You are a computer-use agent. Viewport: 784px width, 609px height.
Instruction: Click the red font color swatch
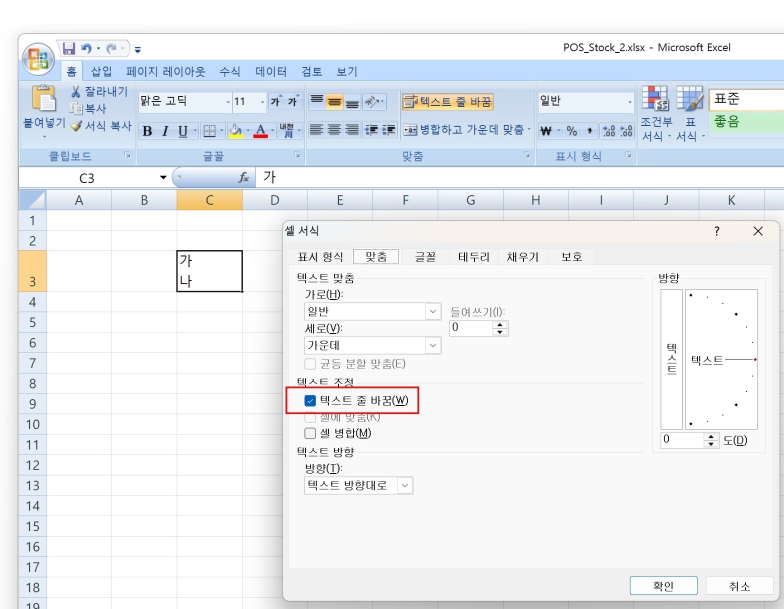259,131
